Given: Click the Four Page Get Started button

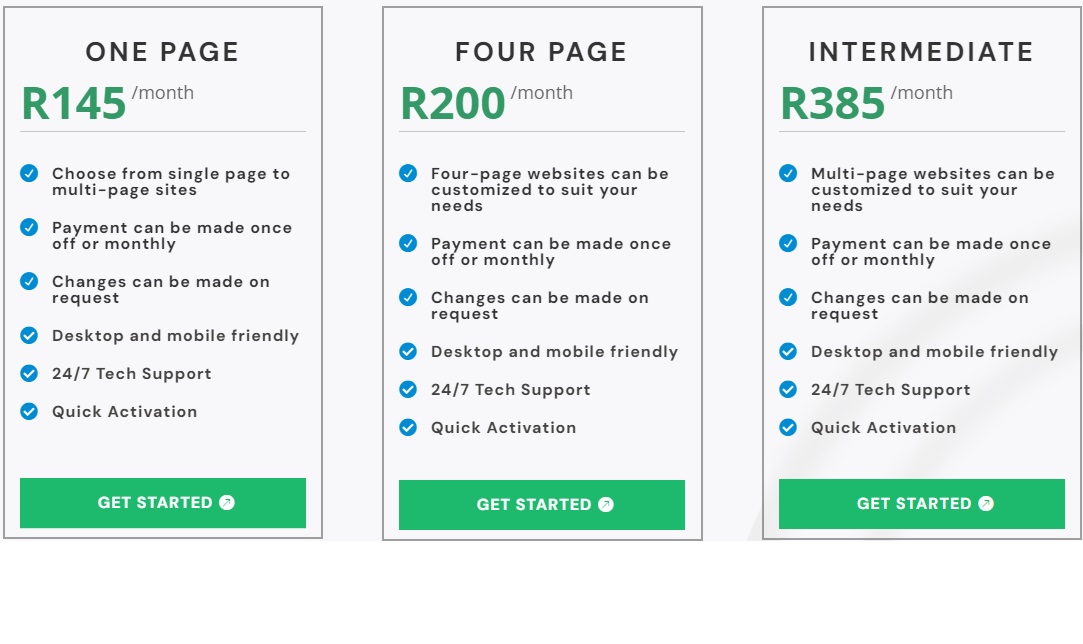Looking at the screenshot, I should point(542,505).
